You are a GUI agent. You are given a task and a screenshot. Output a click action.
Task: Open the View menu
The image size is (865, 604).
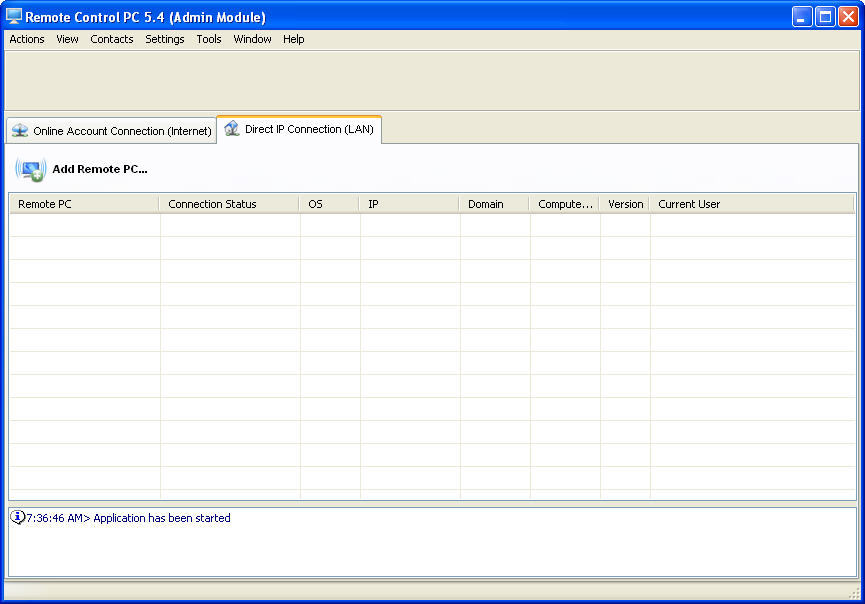click(x=66, y=39)
